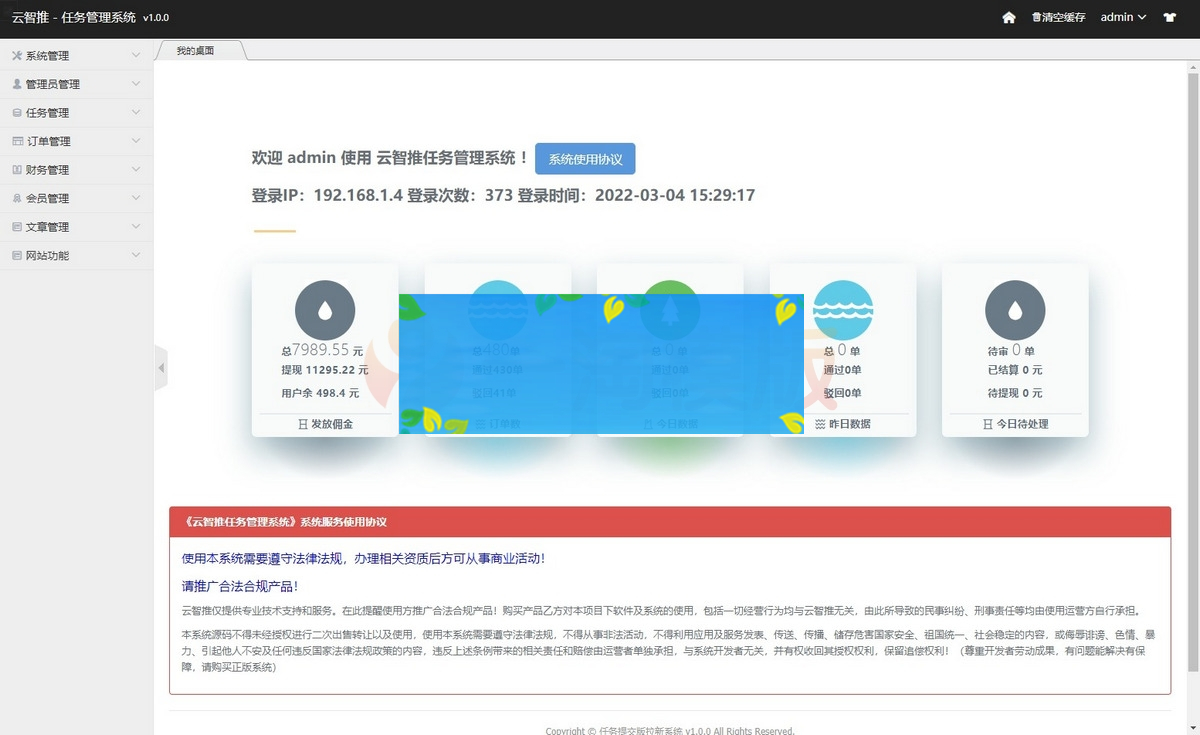
Task: Select the 系统管理 wrench icon in sidebar
Action: click(17, 55)
